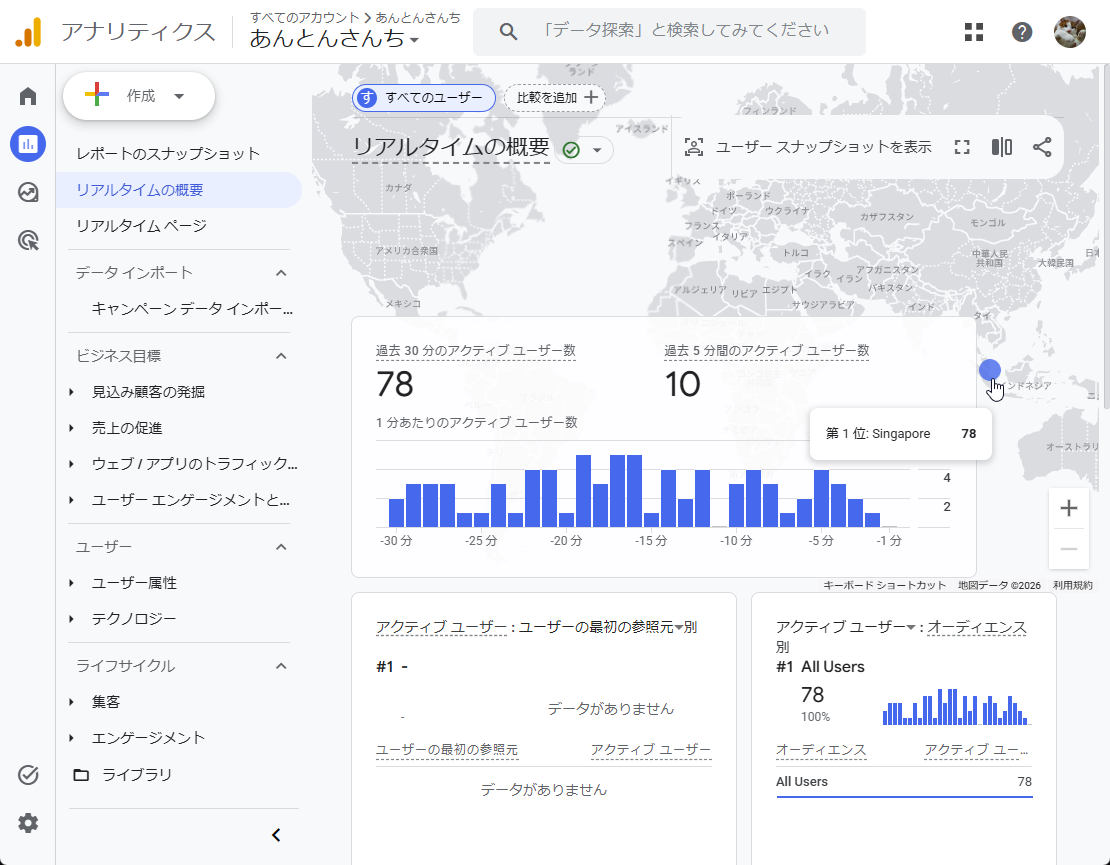
Task: Click 比較を追加 button
Action: pos(555,98)
